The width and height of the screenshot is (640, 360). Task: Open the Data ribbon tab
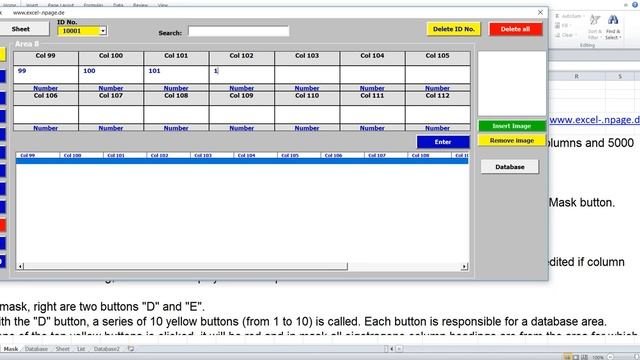[118, 5]
